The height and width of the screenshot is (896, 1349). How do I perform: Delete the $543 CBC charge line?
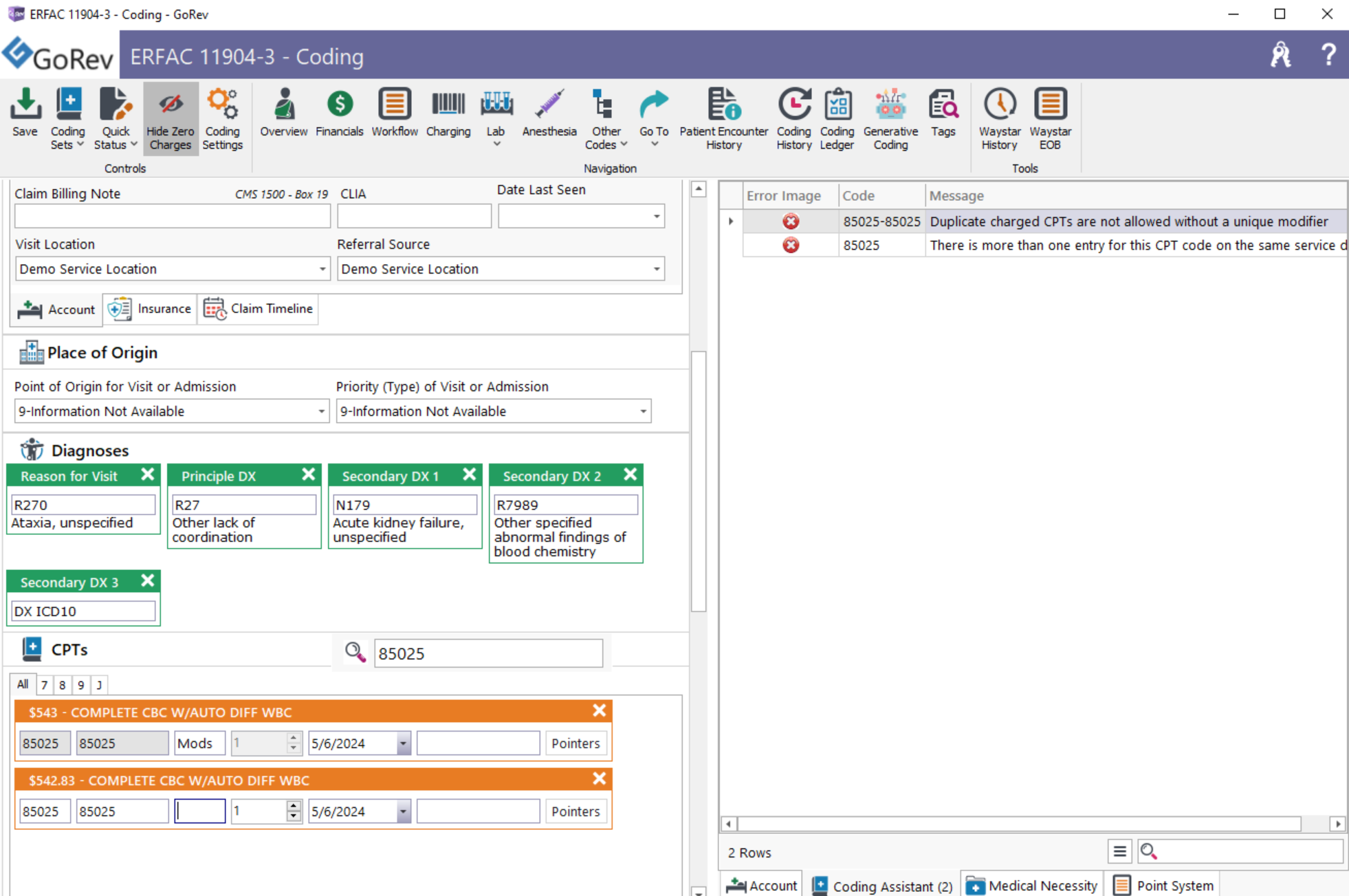pyautogui.click(x=599, y=710)
